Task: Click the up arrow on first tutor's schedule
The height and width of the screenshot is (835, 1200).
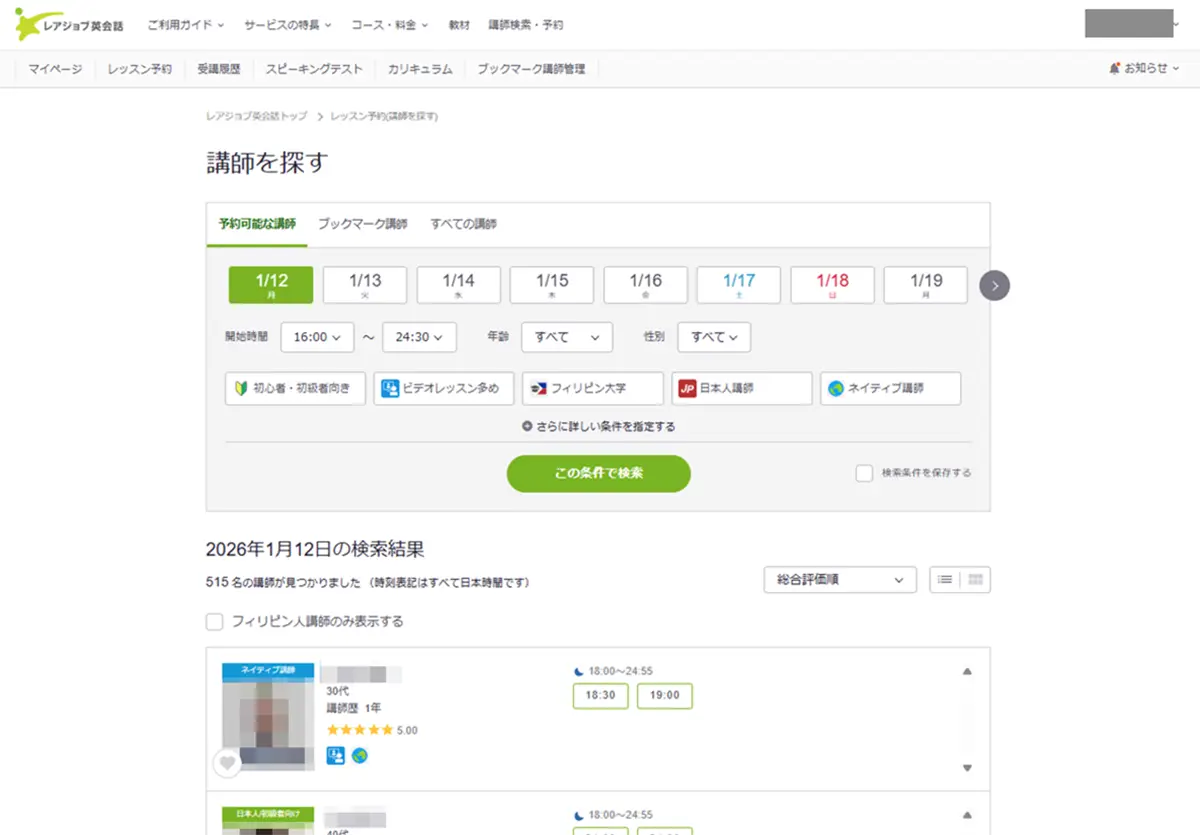Action: pos(966,672)
